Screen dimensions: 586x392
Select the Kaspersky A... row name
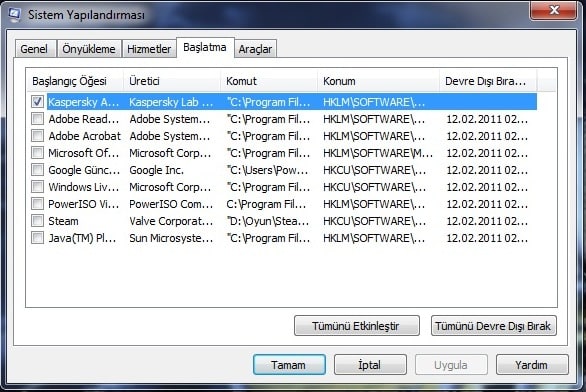pos(84,102)
